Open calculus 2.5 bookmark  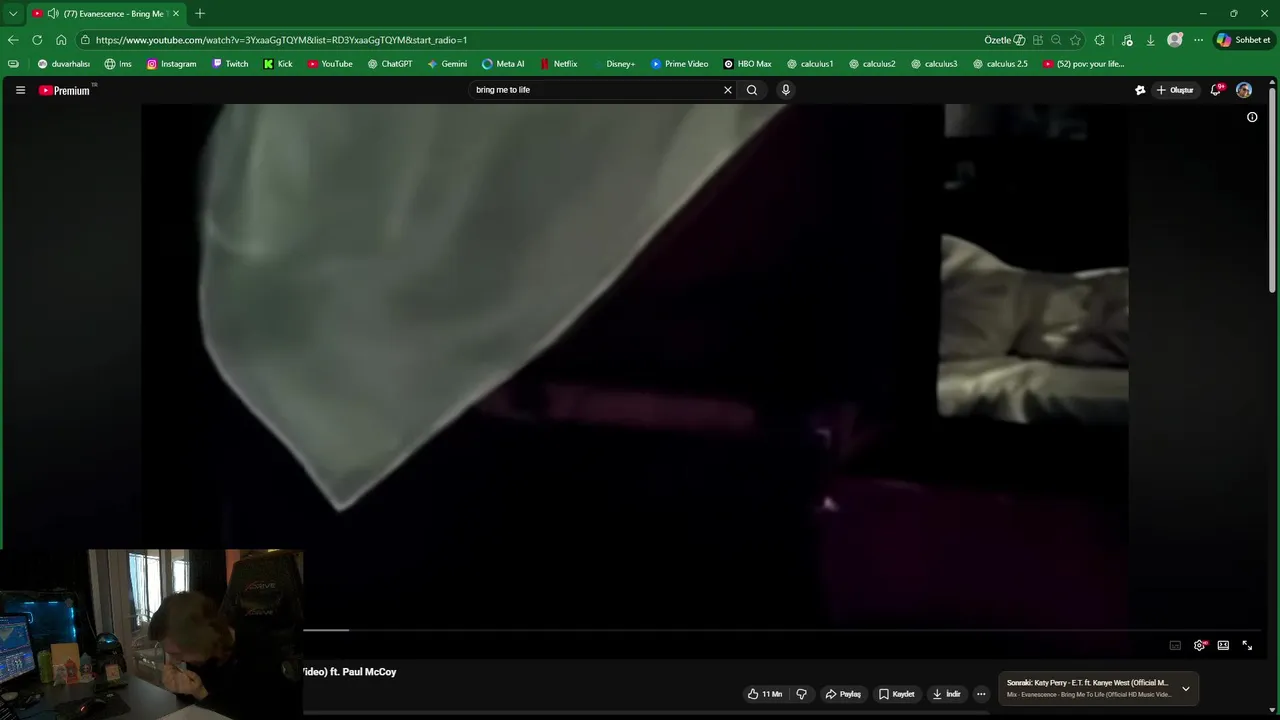coord(1000,64)
